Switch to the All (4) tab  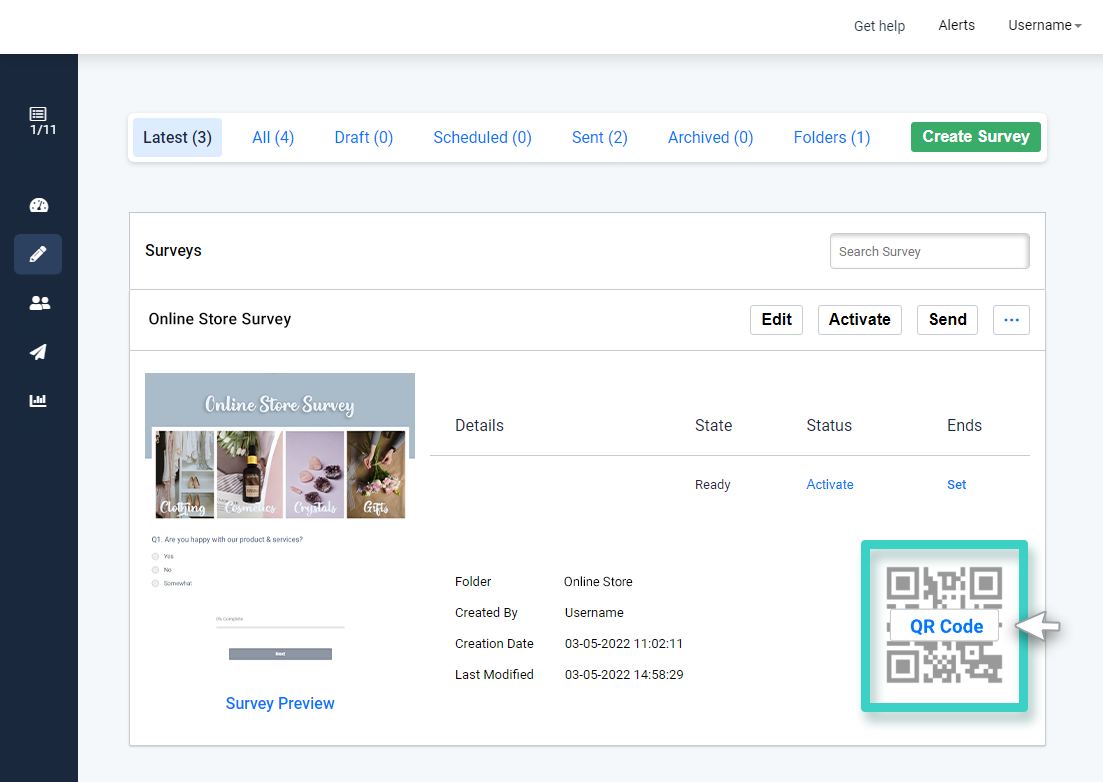tap(273, 137)
